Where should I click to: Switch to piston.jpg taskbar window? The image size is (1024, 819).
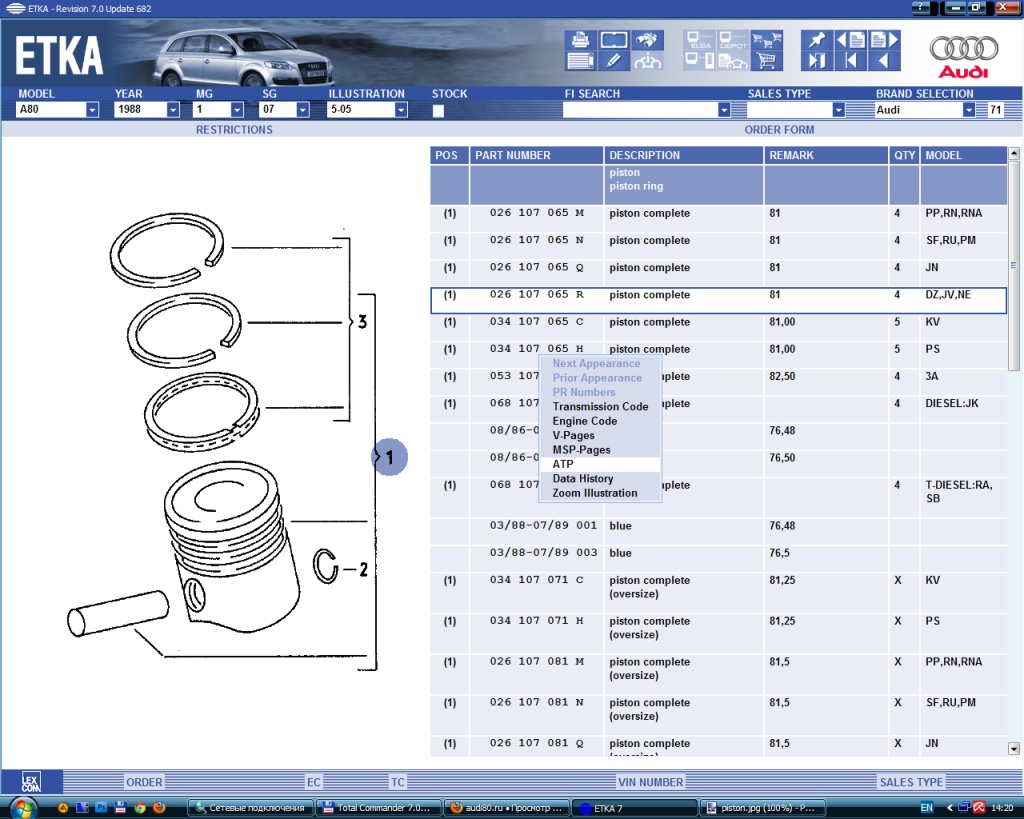tap(763, 809)
